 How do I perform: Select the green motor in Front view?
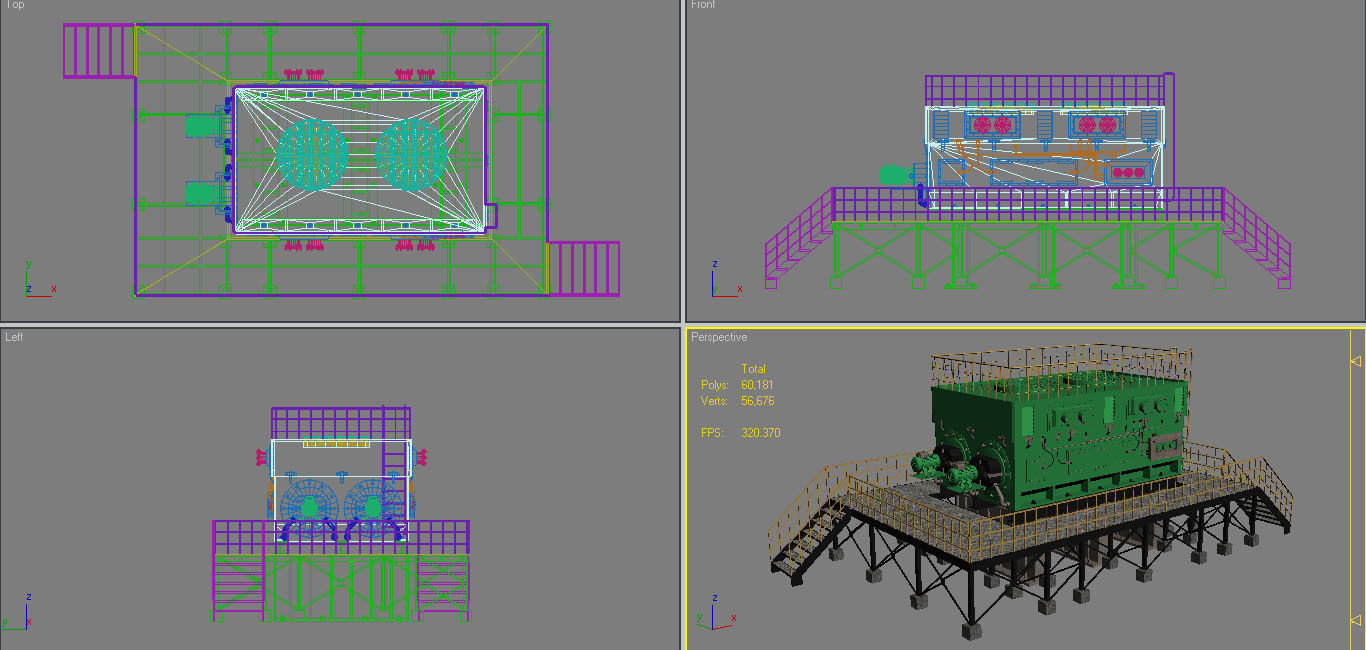(893, 175)
